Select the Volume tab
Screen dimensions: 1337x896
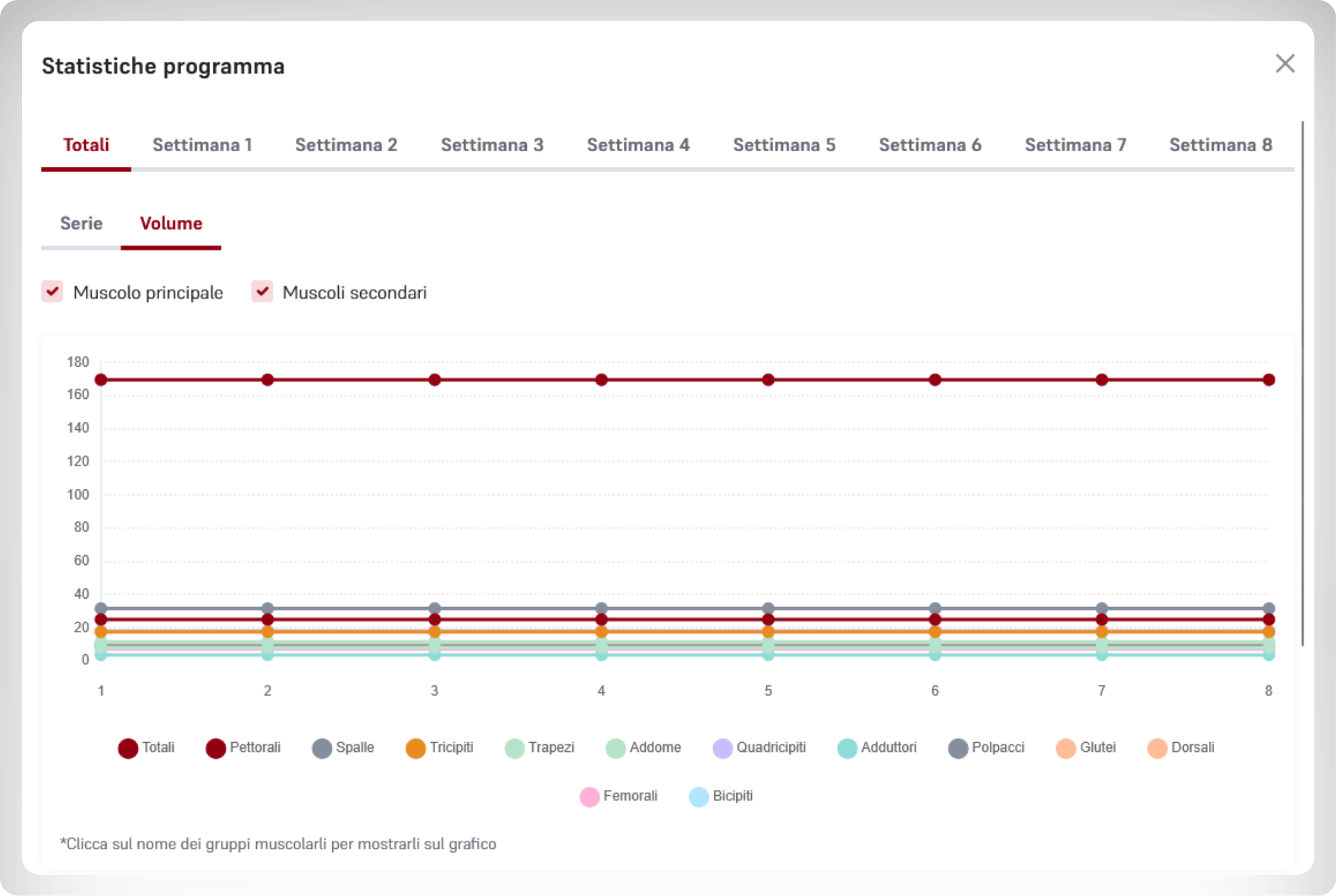pos(171,224)
